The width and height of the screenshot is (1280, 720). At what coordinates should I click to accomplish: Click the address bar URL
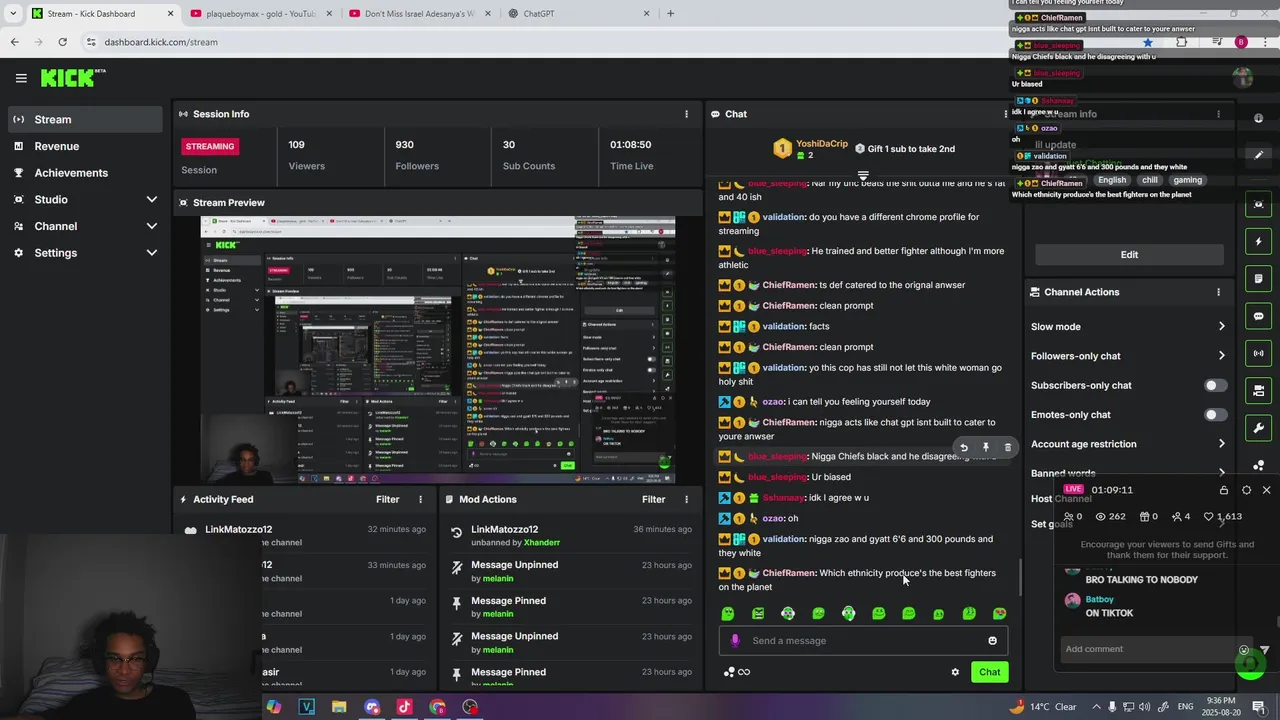point(161,42)
